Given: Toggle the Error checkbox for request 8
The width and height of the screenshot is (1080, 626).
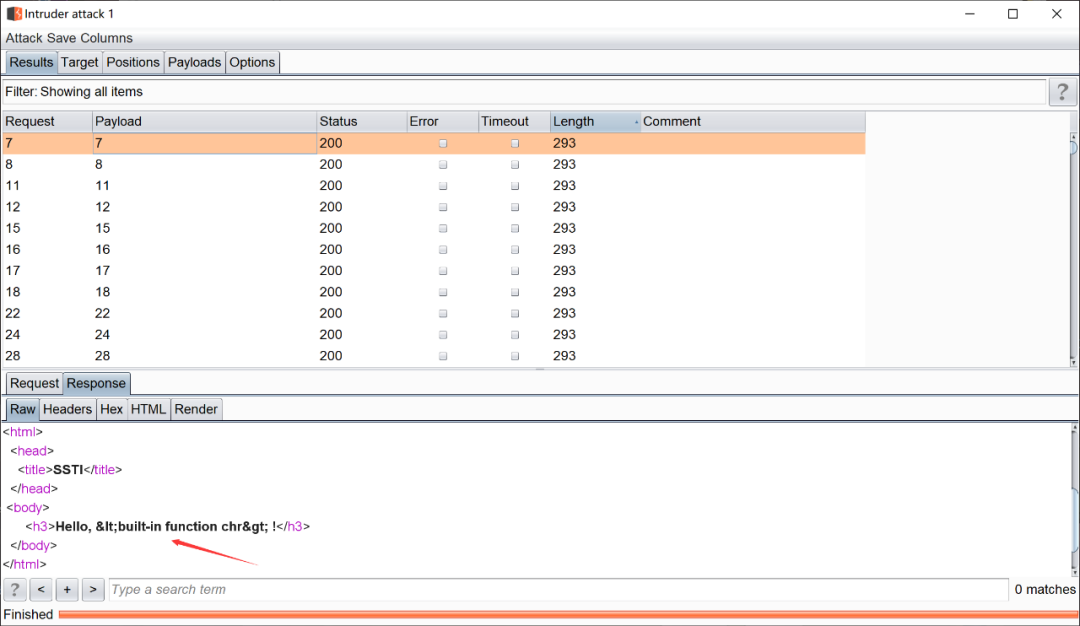Looking at the screenshot, I should (x=442, y=164).
